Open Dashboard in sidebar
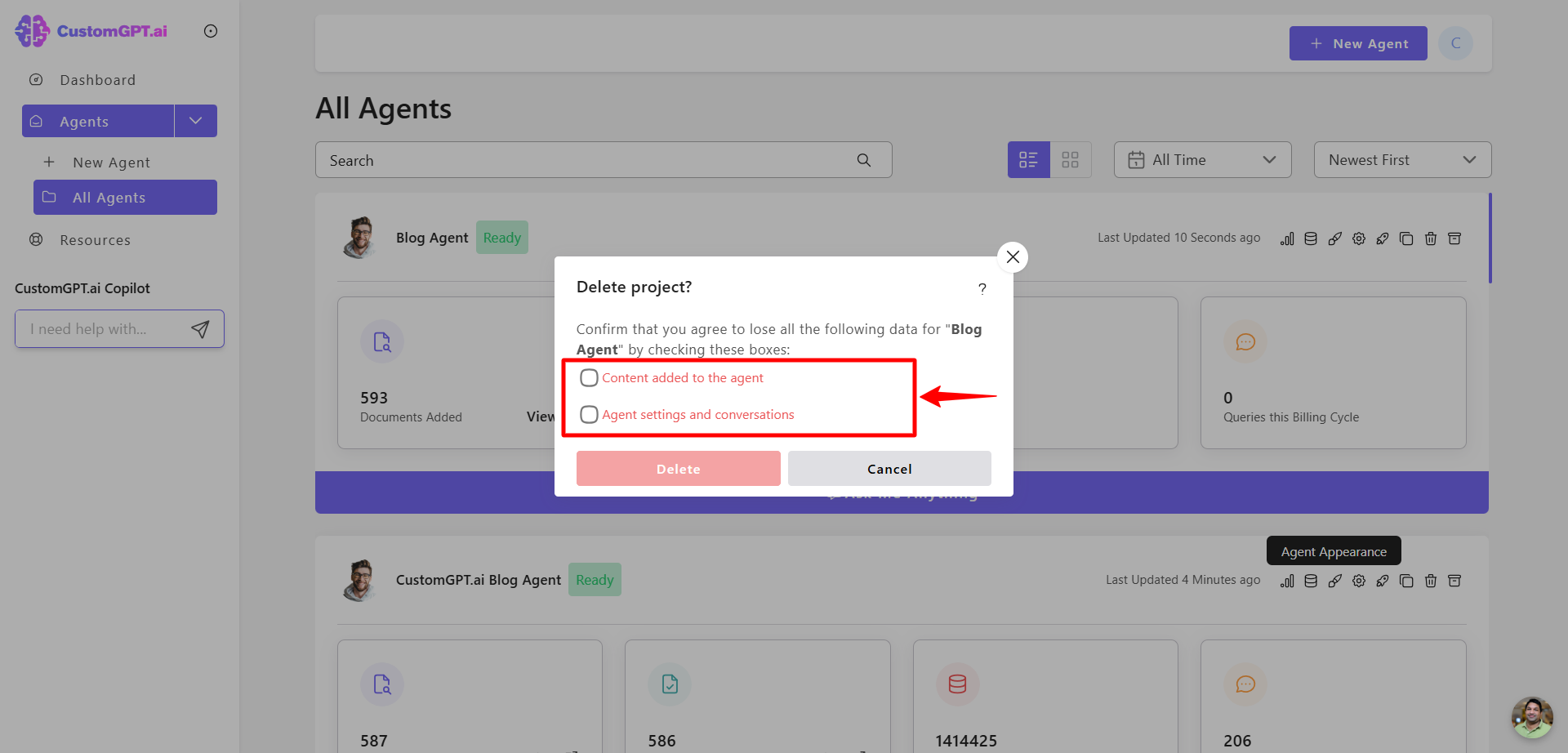 coord(98,80)
